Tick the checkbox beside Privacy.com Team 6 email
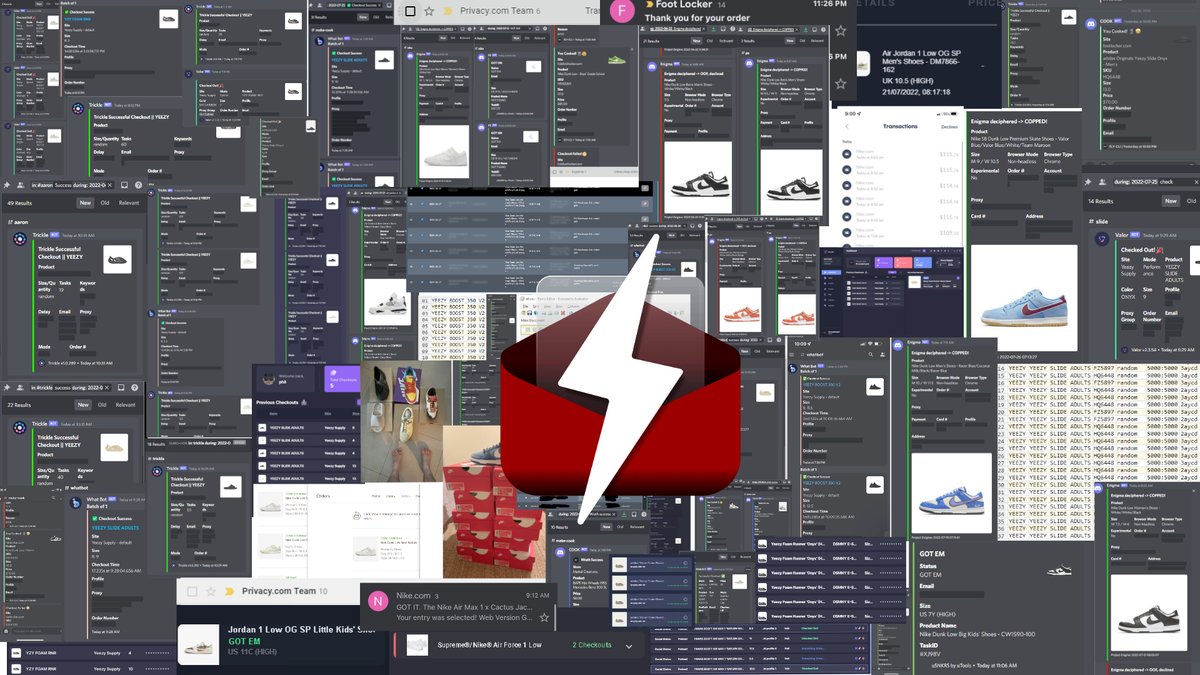The height and width of the screenshot is (675, 1200). coord(410,11)
